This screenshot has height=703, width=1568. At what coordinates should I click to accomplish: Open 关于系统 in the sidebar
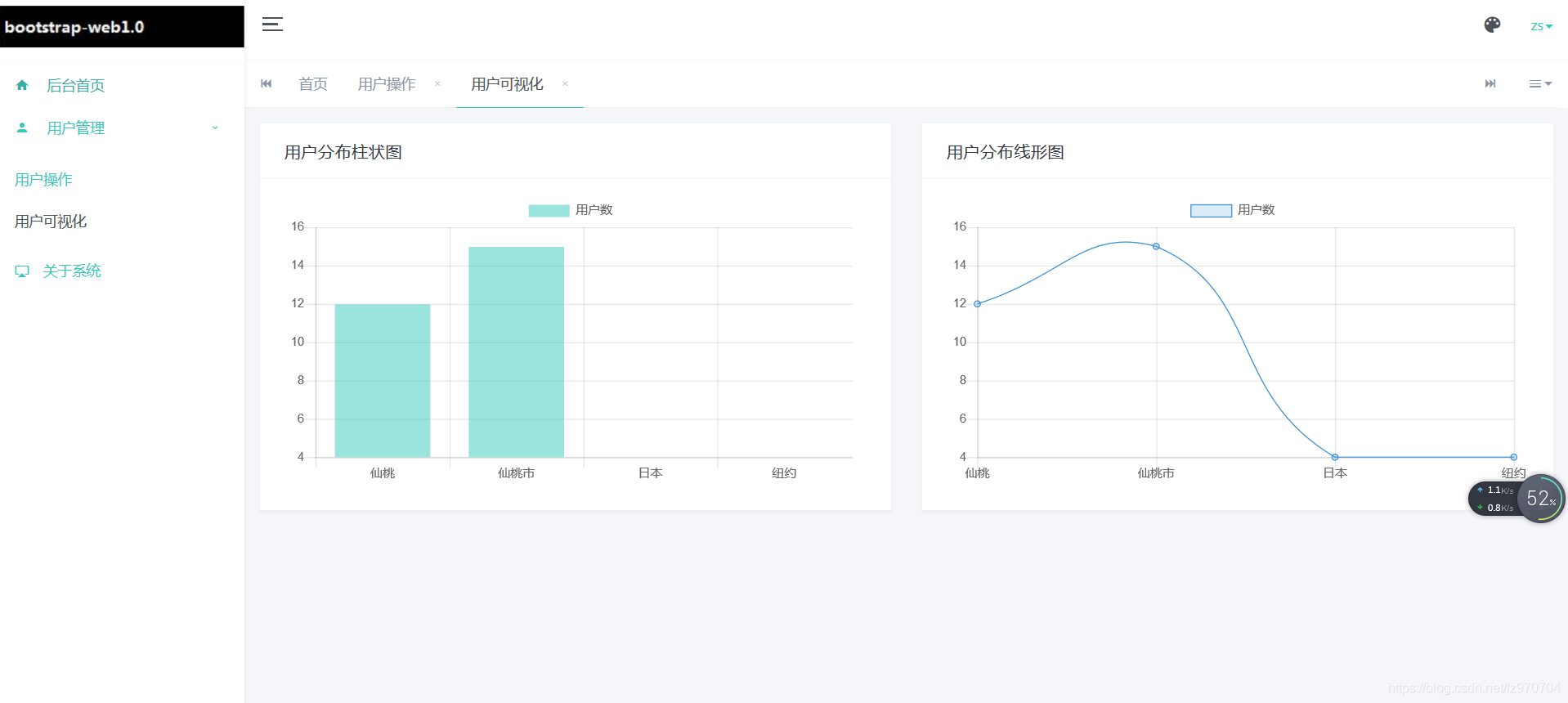tap(72, 271)
